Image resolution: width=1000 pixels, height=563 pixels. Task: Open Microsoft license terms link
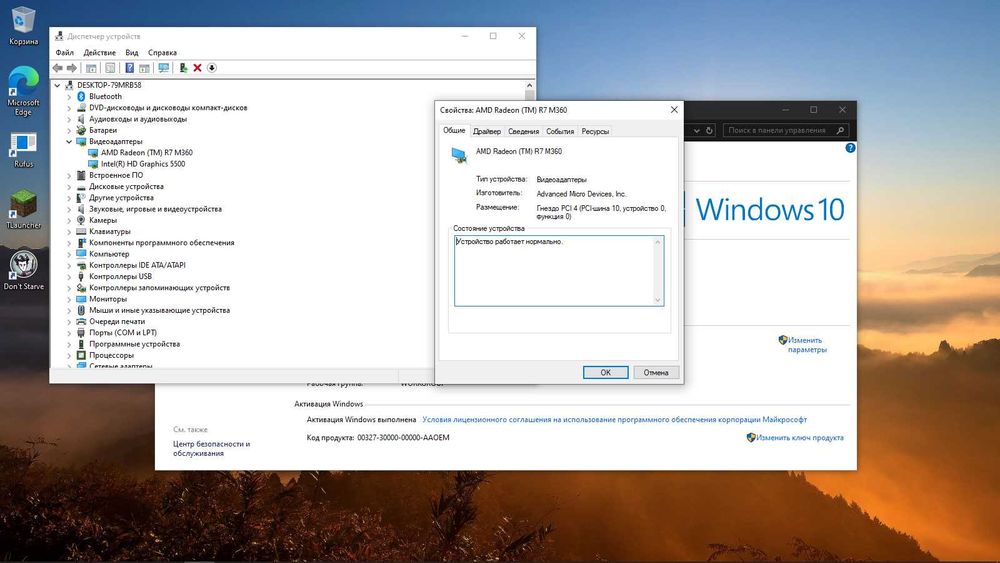[614, 420]
